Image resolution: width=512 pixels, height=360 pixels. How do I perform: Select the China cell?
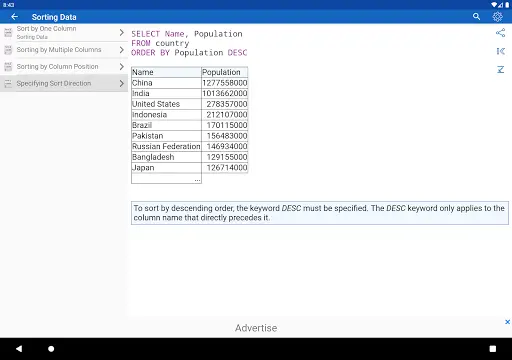166,83
